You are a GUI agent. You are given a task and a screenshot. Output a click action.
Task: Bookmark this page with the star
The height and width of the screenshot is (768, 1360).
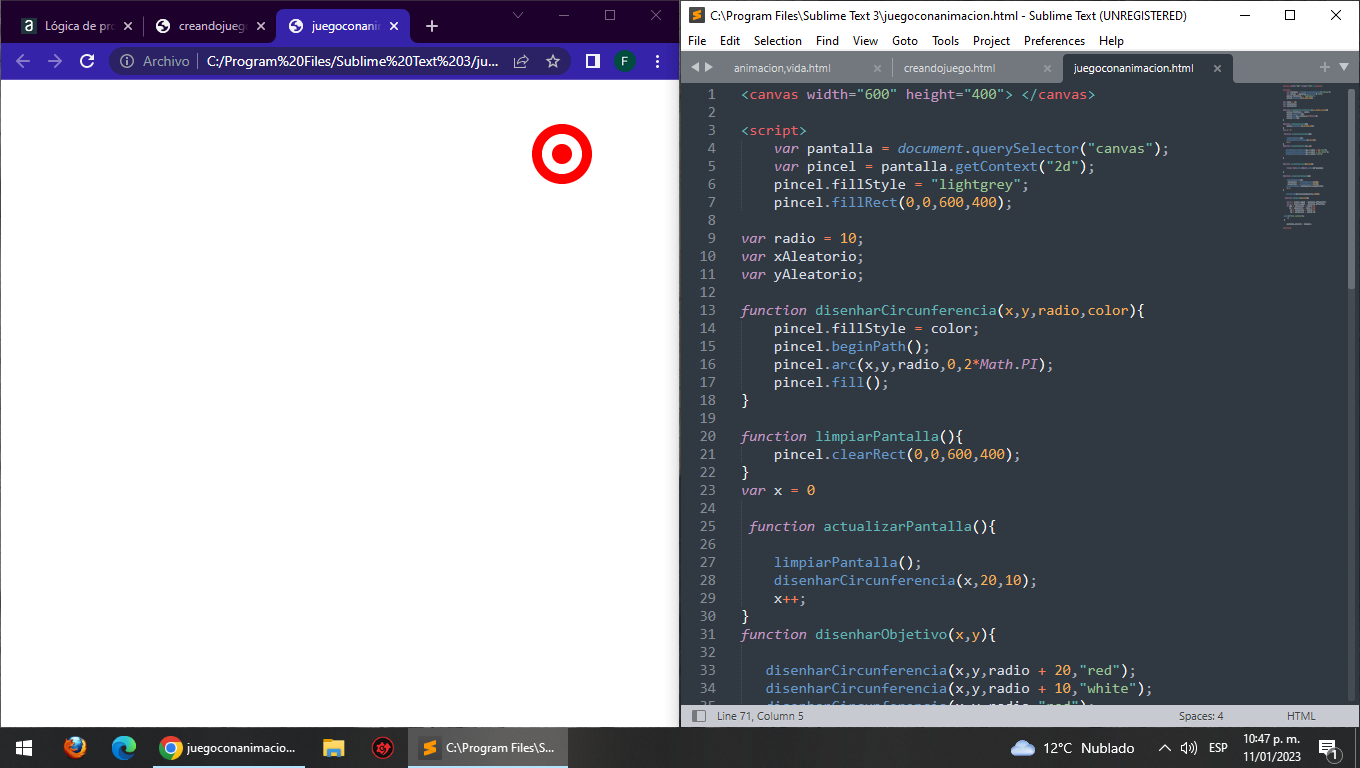coord(553,61)
